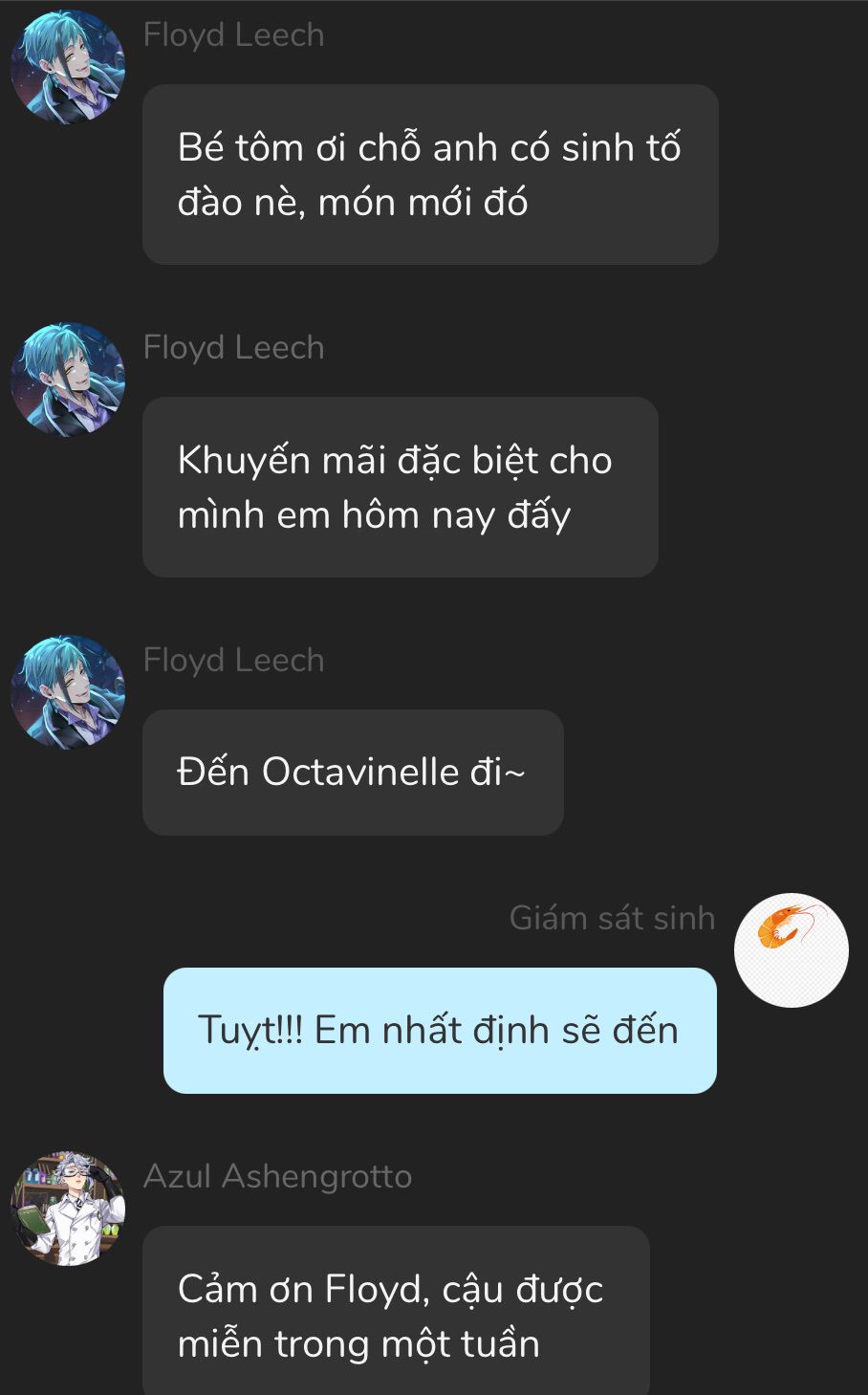The image size is (868, 1395).
Task: Tap Floyd's avatar next to the 'Khuyến mãi' message
Action: [x=67, y=380]
